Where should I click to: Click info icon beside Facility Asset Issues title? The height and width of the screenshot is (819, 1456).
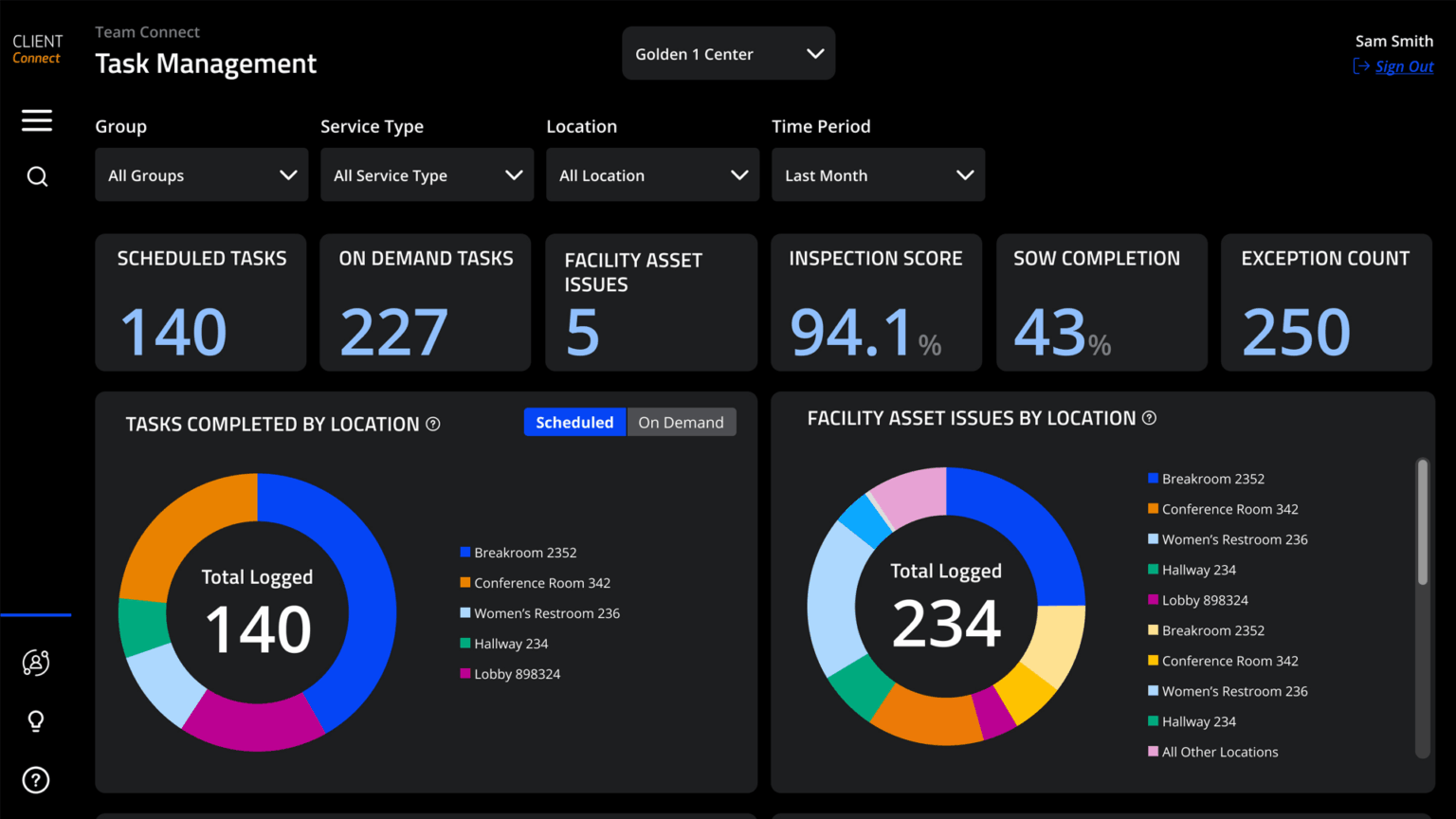tap(1149, 418)
